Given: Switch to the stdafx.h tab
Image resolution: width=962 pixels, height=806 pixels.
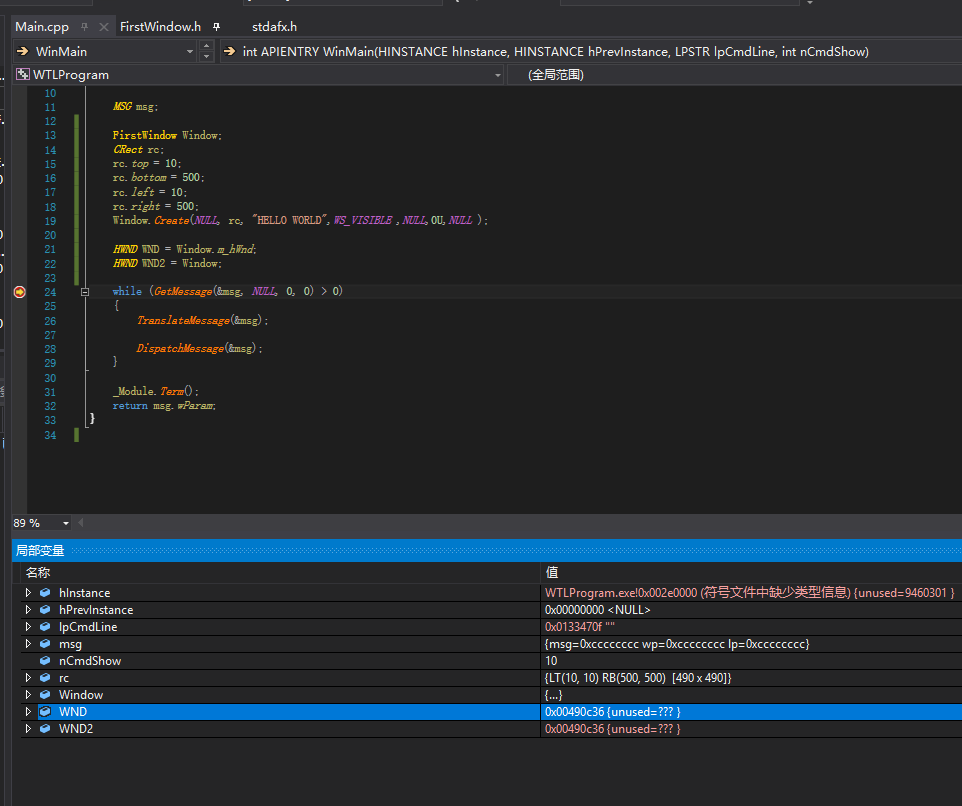Looking at the screenshot, I should tap(274, 27).
